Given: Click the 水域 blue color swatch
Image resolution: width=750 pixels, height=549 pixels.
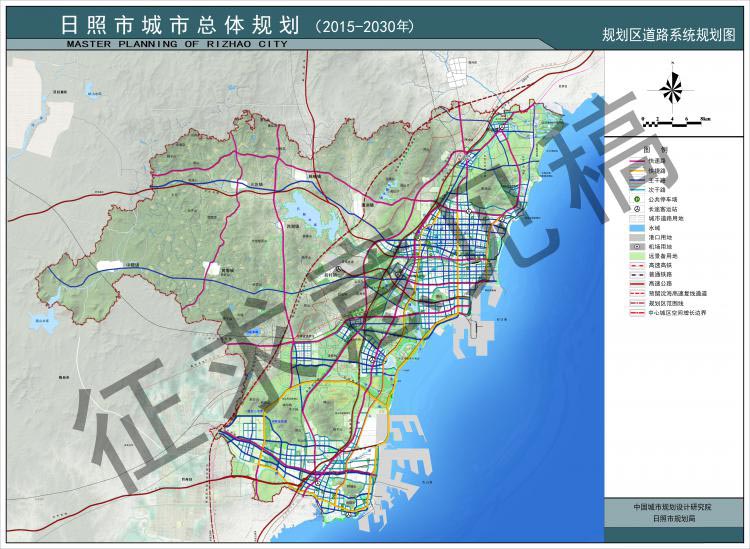Looking at the screenshot, I should pyautogui.click(x=636, y=229).
